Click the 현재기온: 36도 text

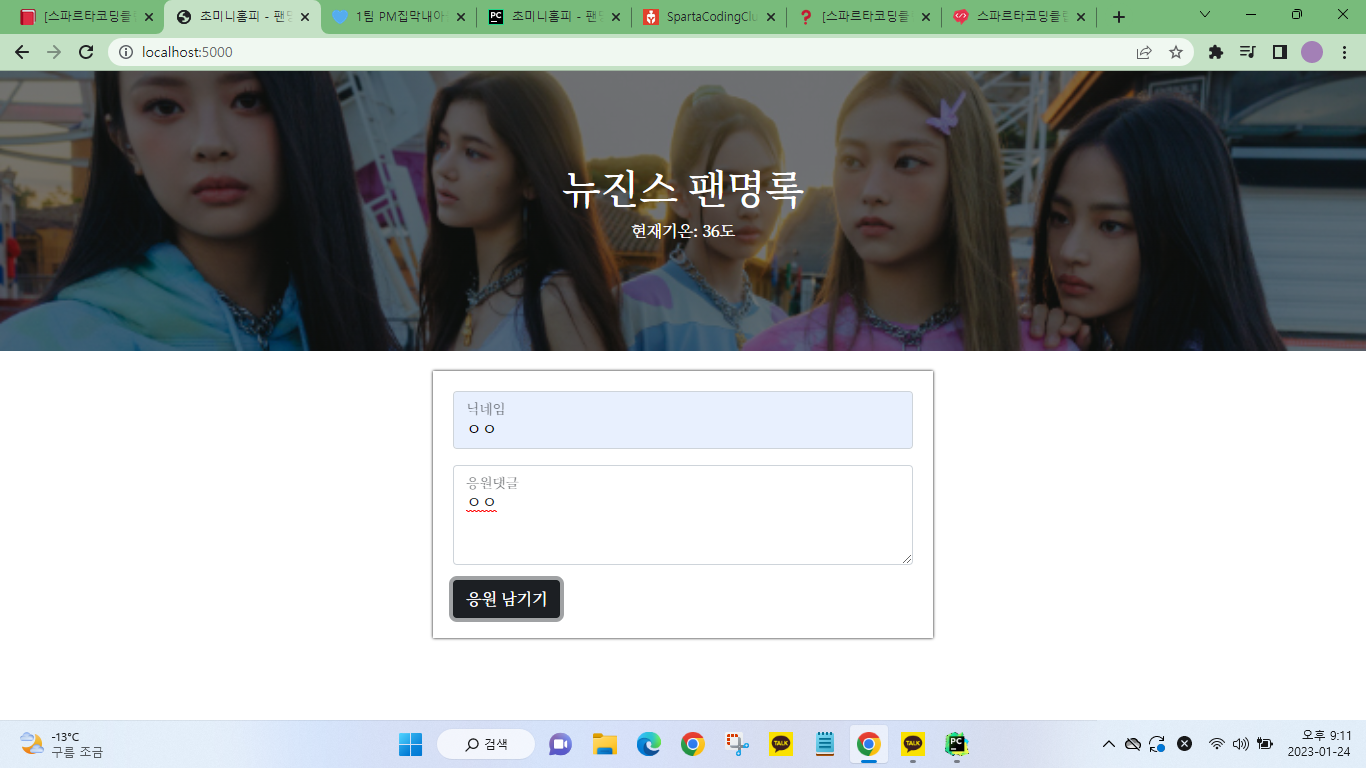(x=683, y=231)
